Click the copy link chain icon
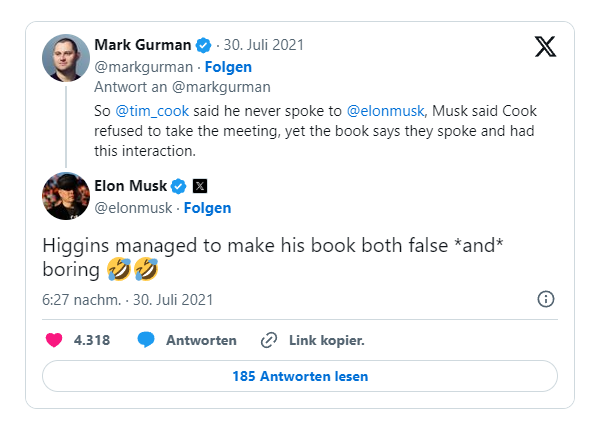The height and width of the screenshot is (423, 606). (x=268, y=340)
